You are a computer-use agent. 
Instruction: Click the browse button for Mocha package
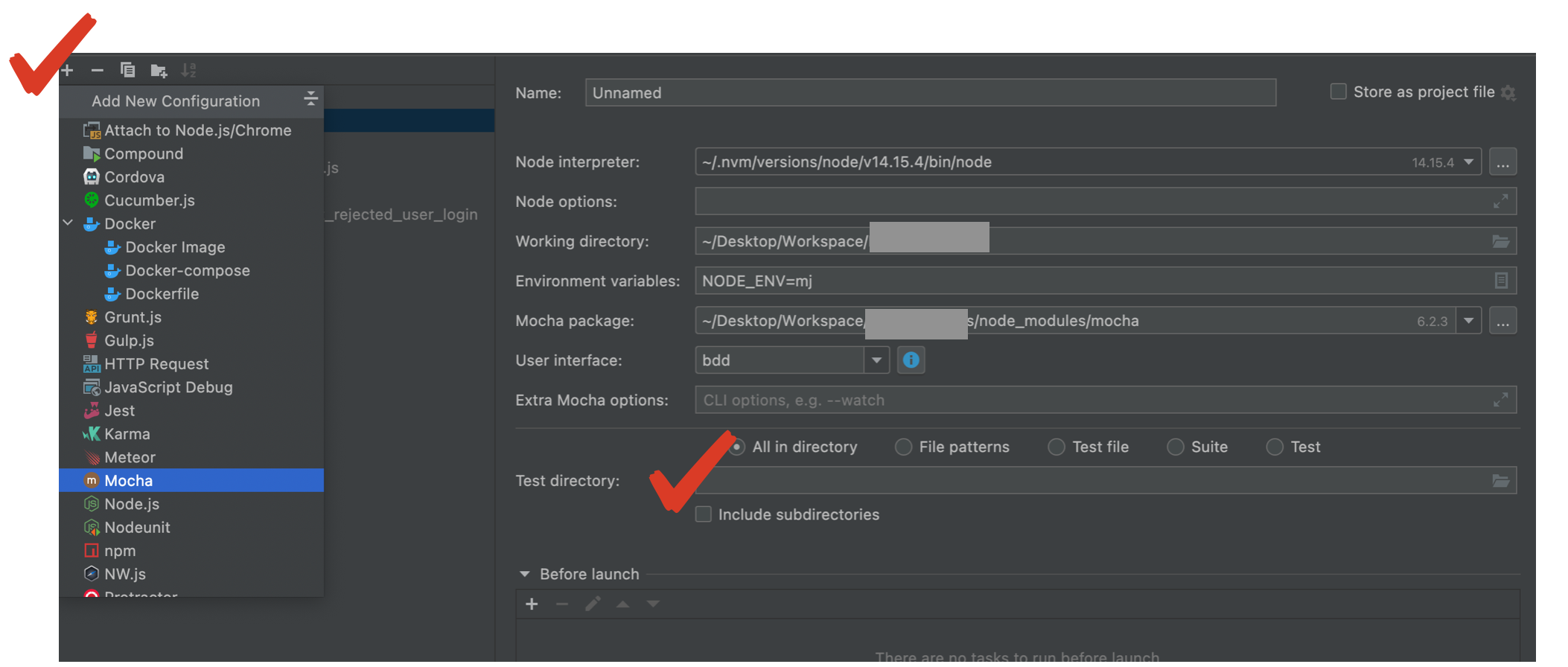[x=1502, y=321]
